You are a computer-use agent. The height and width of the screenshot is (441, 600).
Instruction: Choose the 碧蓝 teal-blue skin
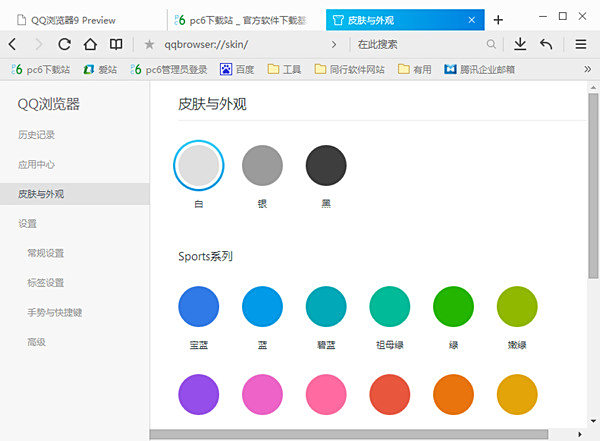coord(326,306)
